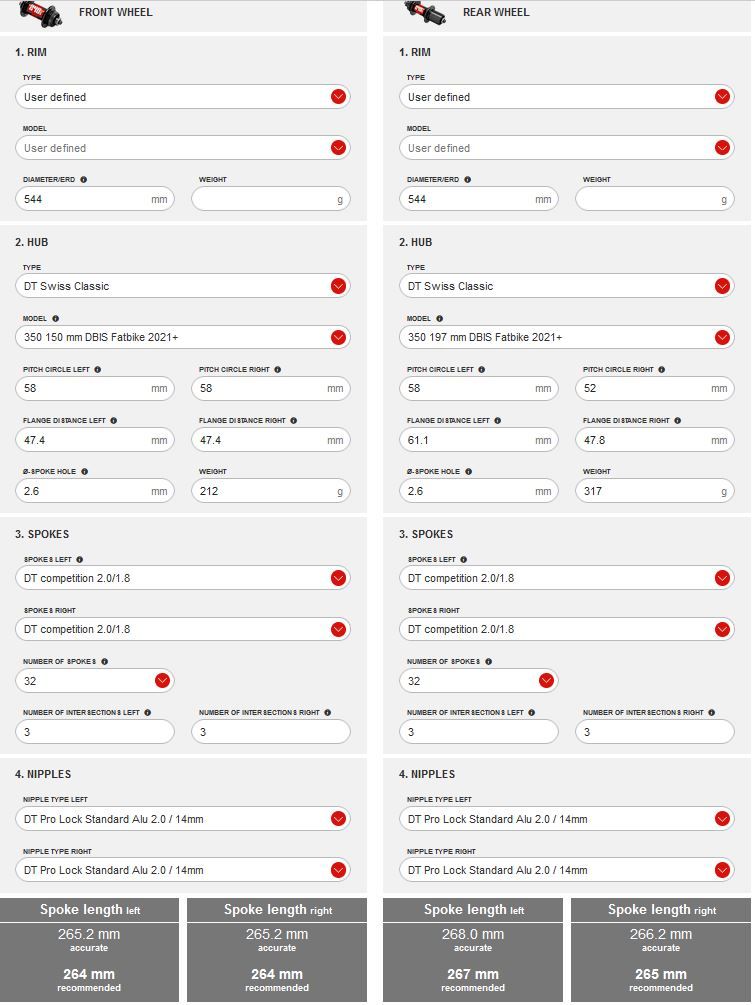Viewport: 755px width, 1005px height.
Task: Click info icon for front Number of Intersections Right
Action: tap(327, 713)
